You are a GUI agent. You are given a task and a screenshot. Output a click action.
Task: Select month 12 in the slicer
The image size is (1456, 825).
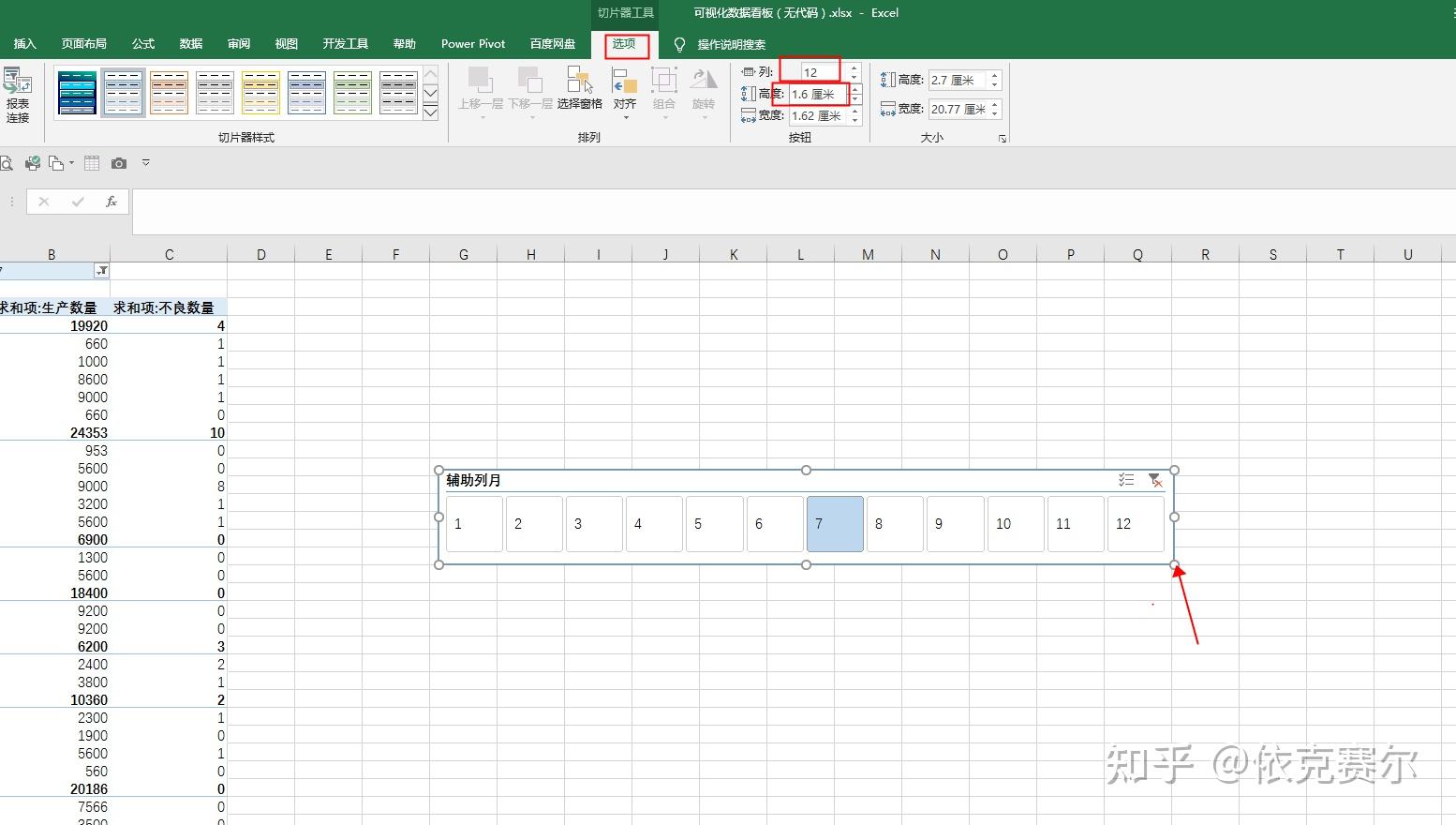(1136, 524)
